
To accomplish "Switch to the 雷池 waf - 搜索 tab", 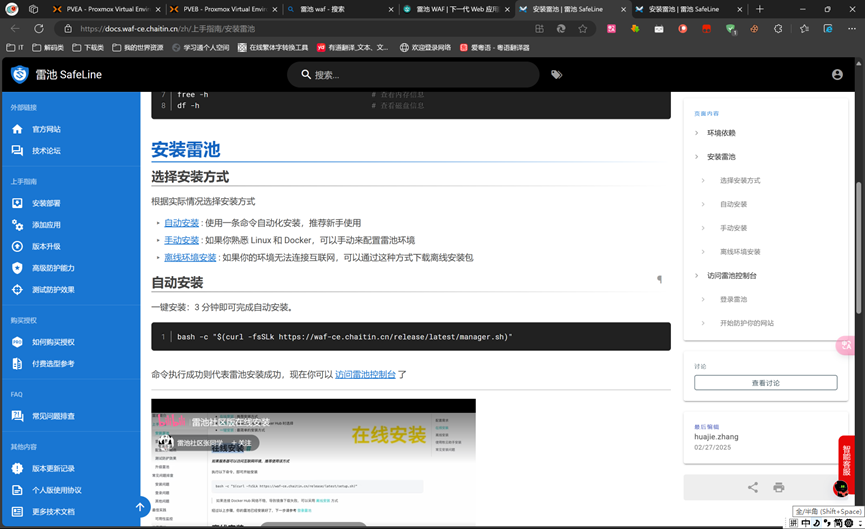I will tap(340, 9).
